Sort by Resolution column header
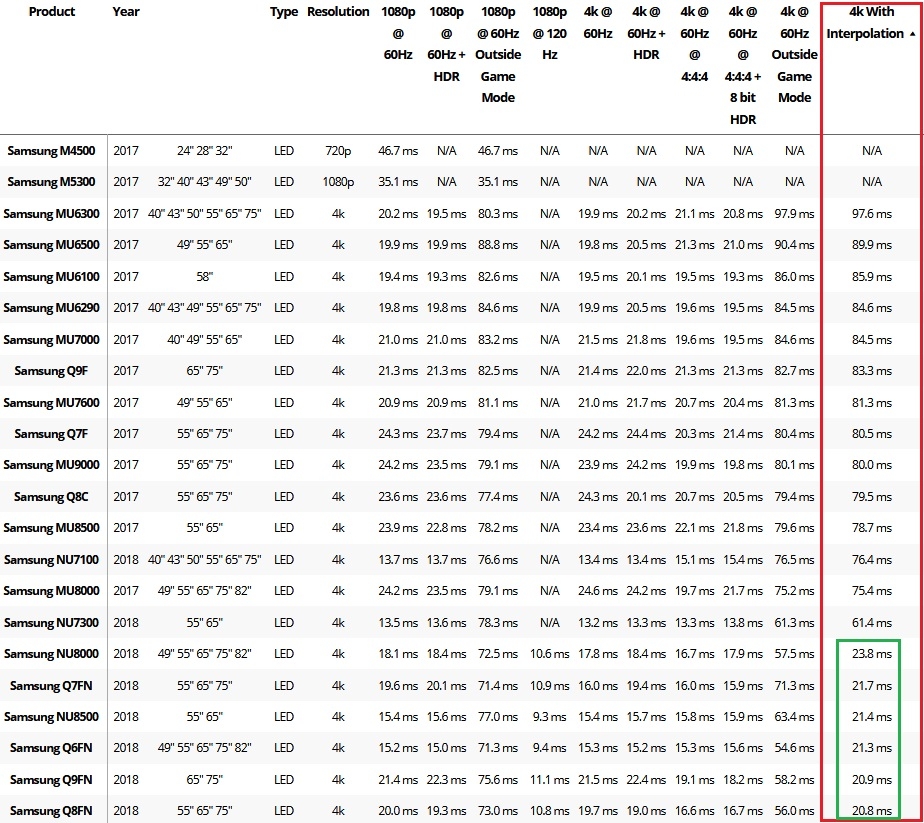924x823 pixels. 338,12
